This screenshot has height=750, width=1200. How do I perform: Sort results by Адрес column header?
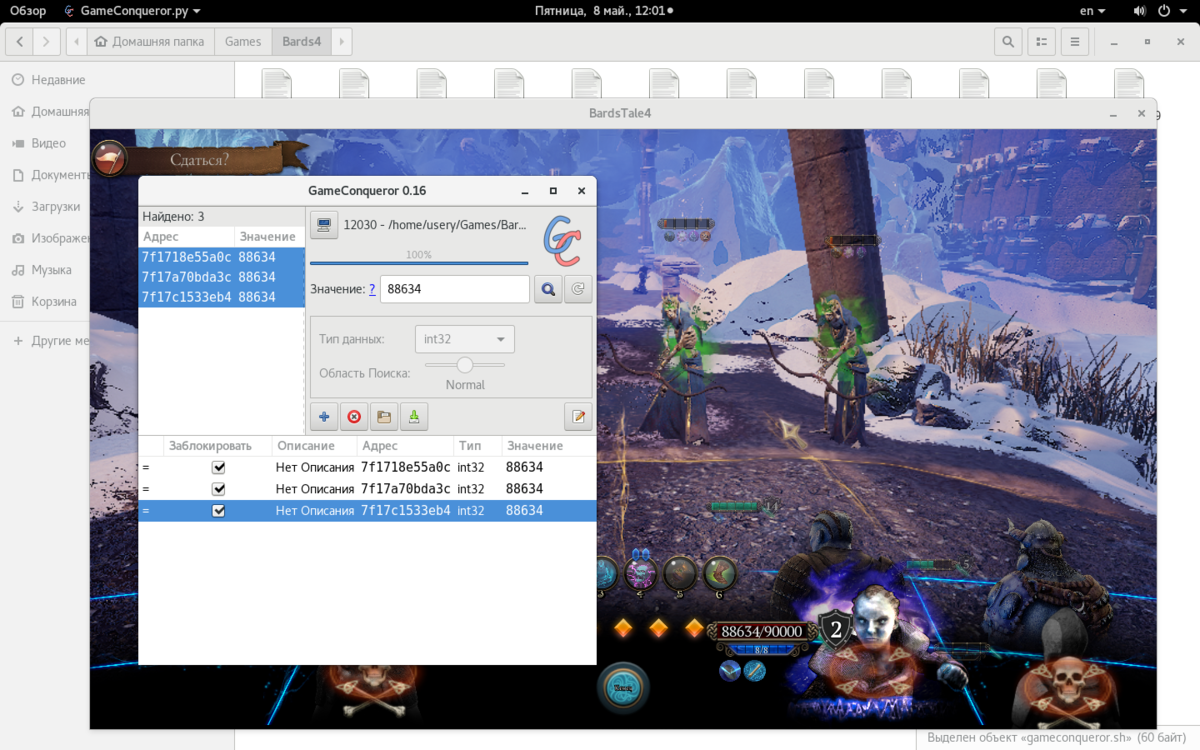186,237
